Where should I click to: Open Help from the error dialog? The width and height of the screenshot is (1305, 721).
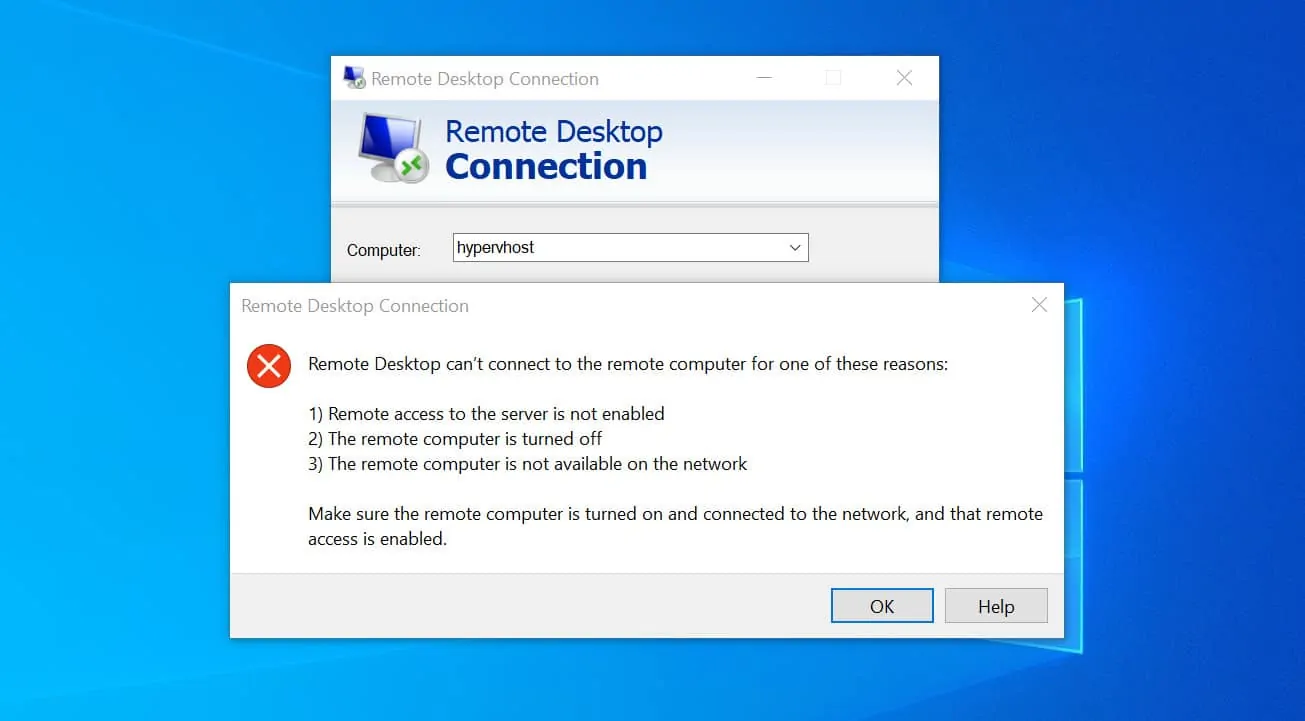[x=995, y=605]
